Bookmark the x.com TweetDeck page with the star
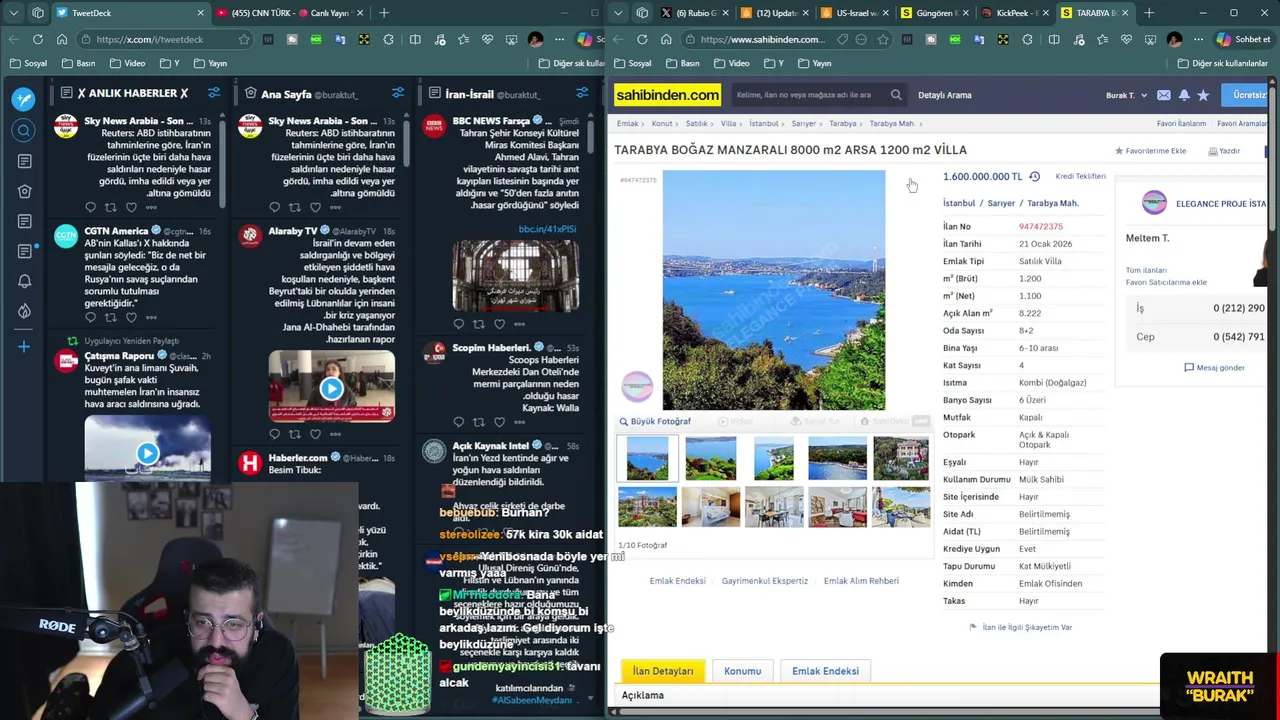The height and width of the screenshot is (720, 1280). coord(243,39)
